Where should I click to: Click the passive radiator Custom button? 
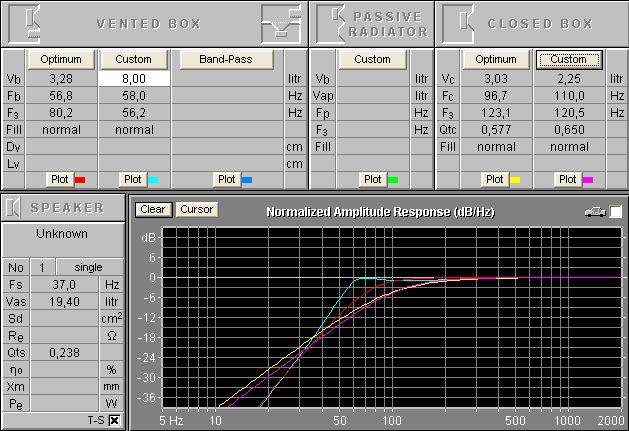[372, 59]
